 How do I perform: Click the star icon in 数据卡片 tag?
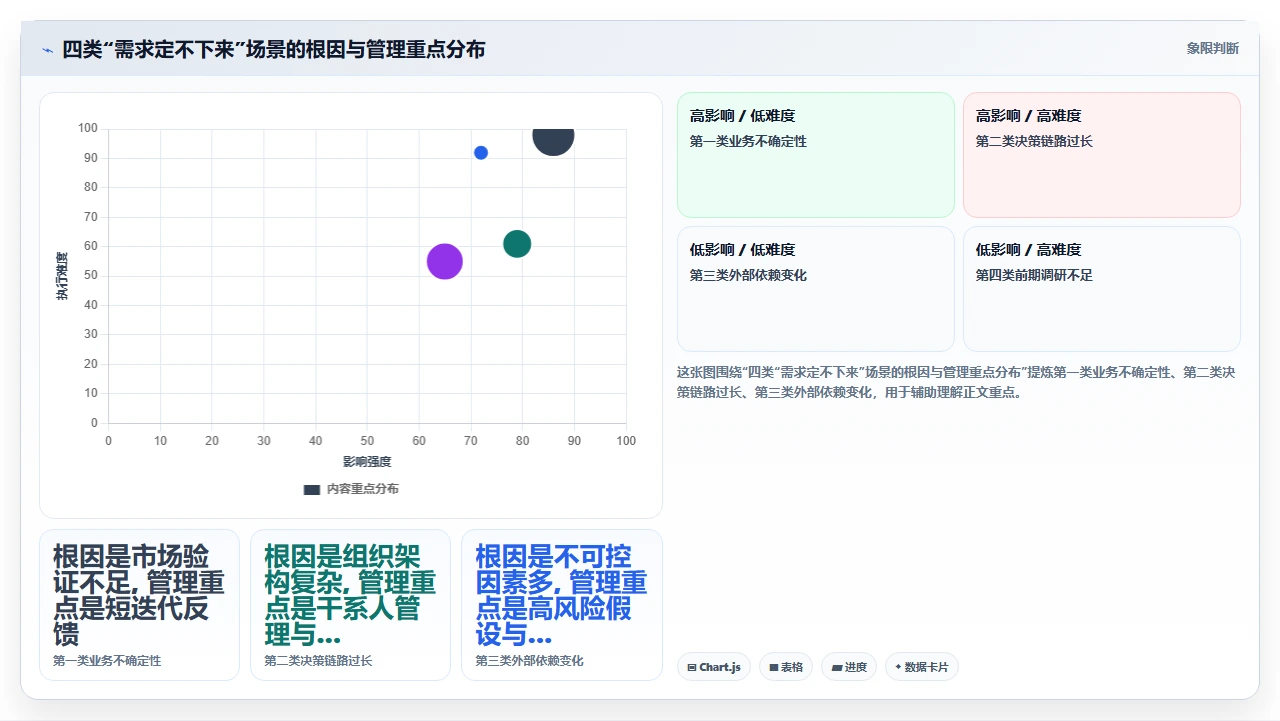(898, 667)
